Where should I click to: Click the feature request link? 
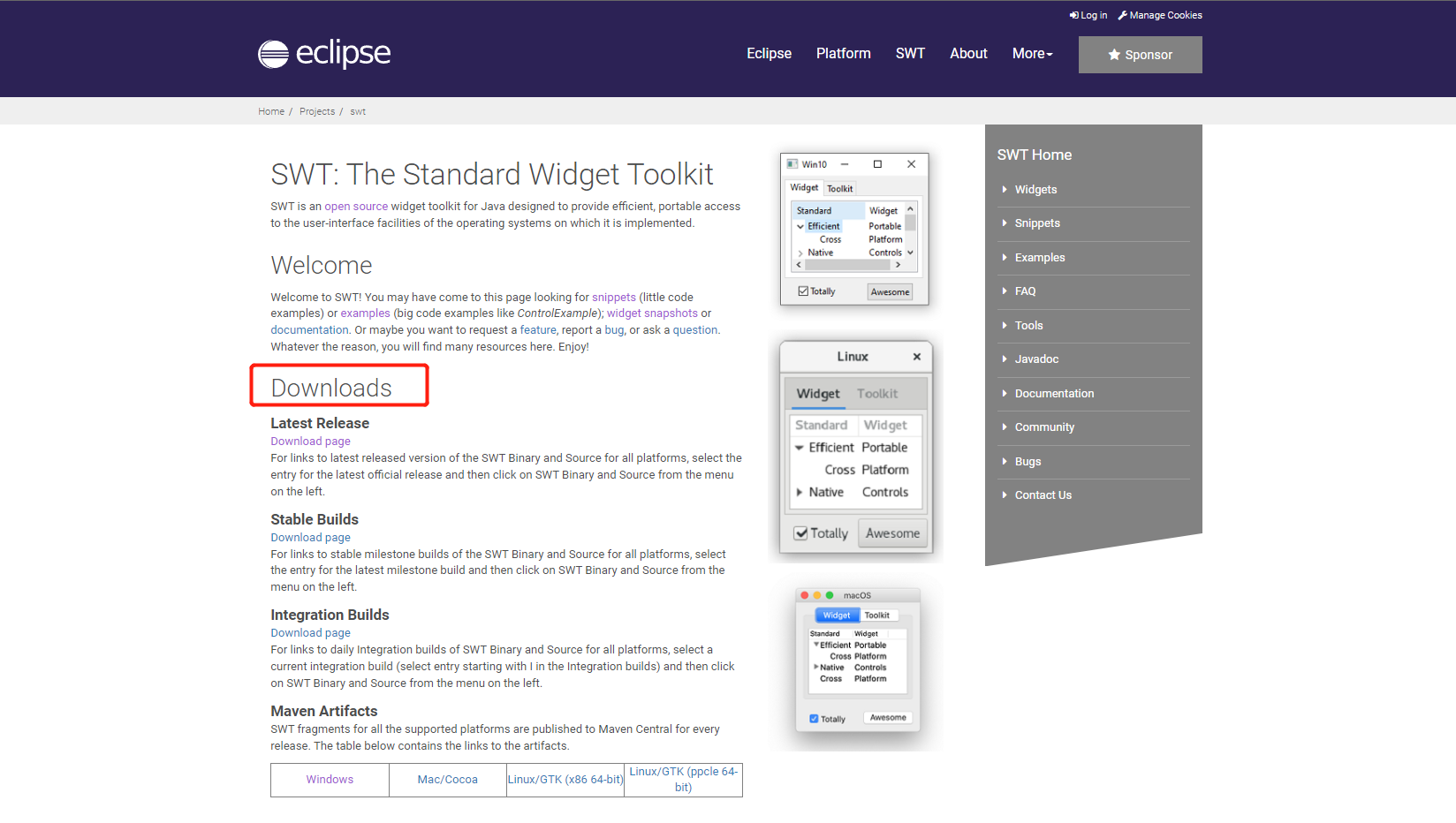pos(538,330)
